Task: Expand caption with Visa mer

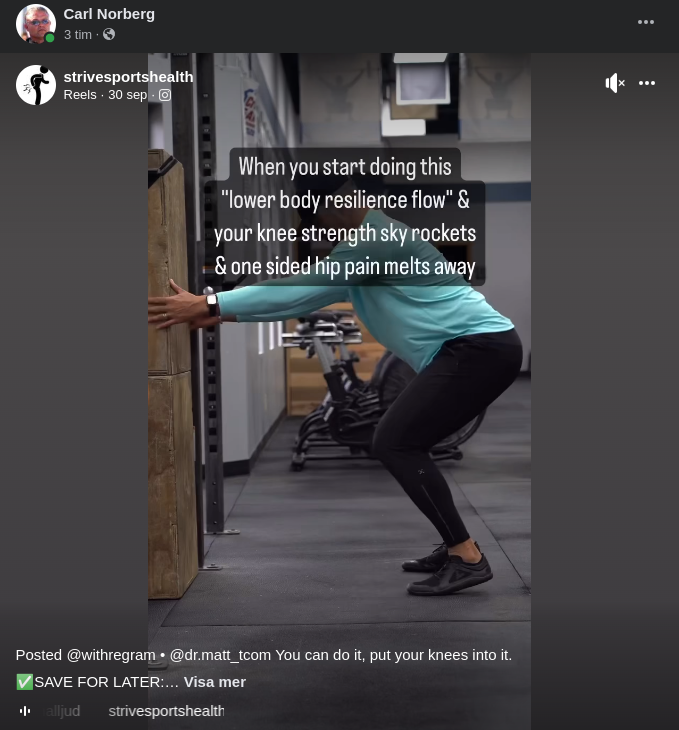Action: click(215, 682)
